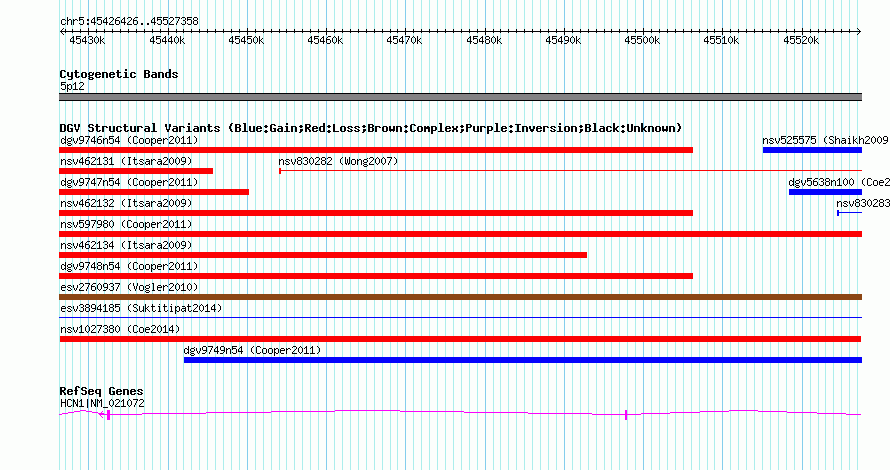Viewport: 890px width, 470px height.
Task: Select the blue dgv5638n100 gain bar
Action: (825, 192)
